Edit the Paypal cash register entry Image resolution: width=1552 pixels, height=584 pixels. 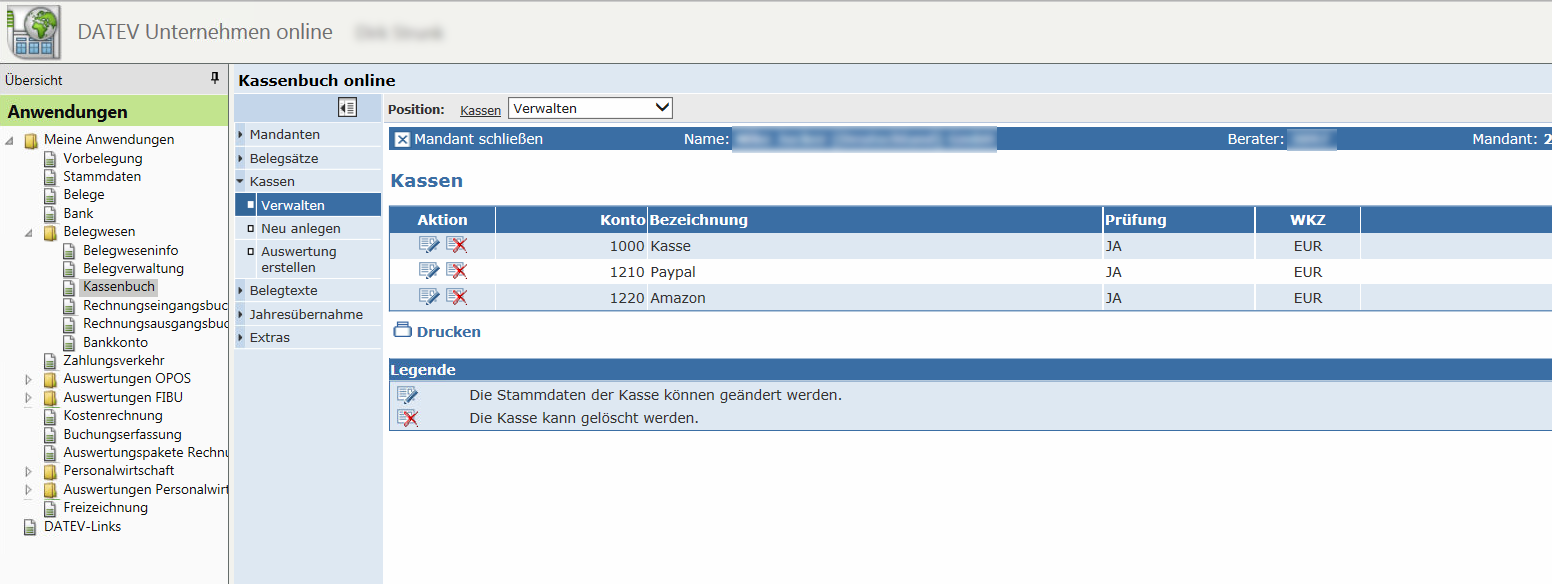(x=429, y=271)
